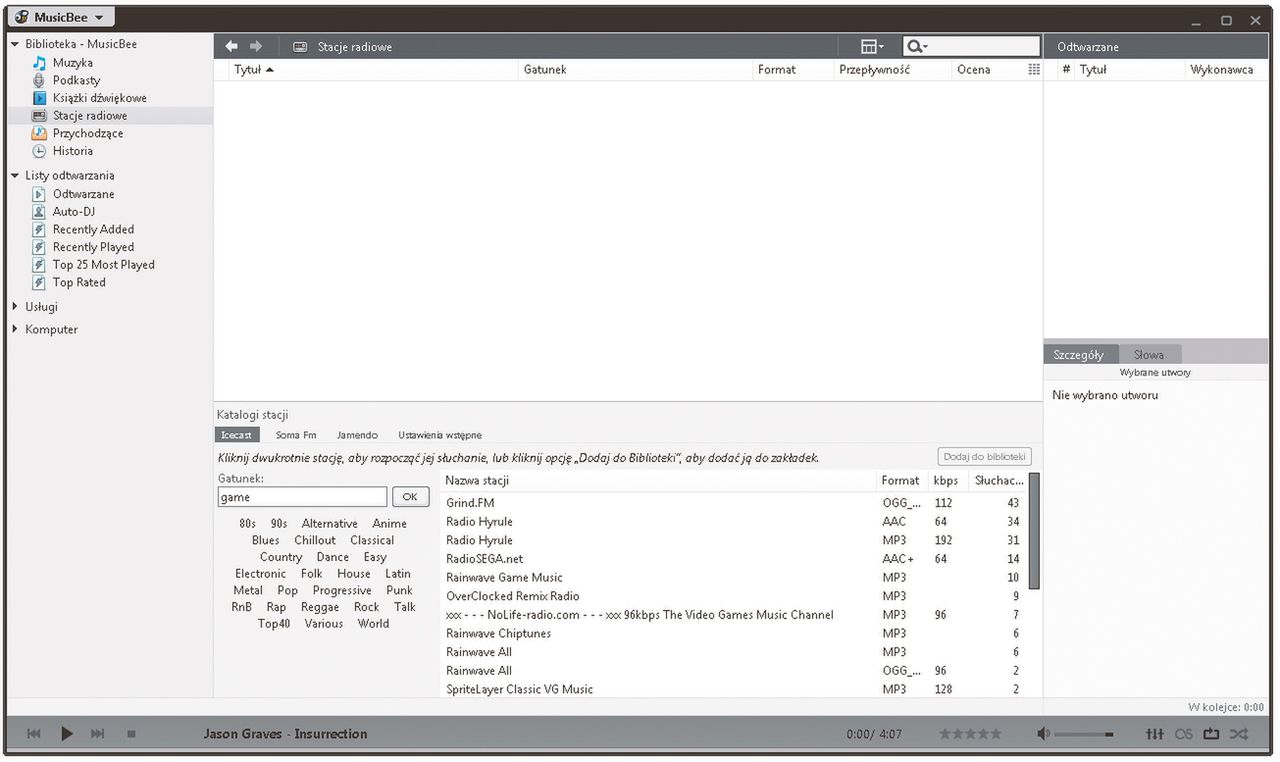Image resolution: width=1280 pixels, height=762 pixels.
Task: Toggle the last.fm scrobbling icon
Action: (x=1184, y=734)
